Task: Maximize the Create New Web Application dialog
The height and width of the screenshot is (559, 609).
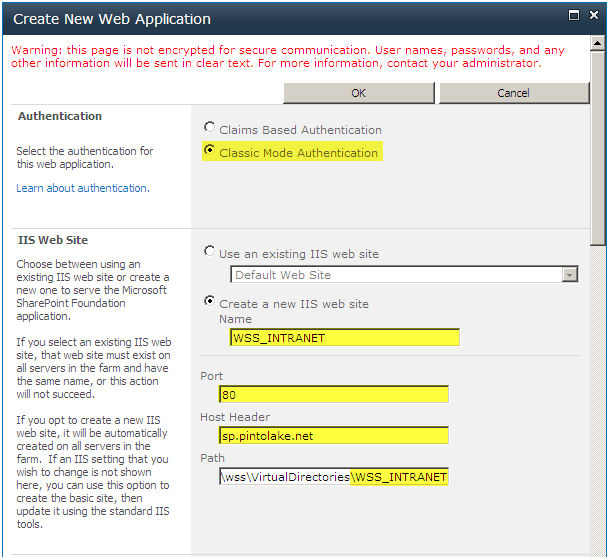Action: point(574,16)
